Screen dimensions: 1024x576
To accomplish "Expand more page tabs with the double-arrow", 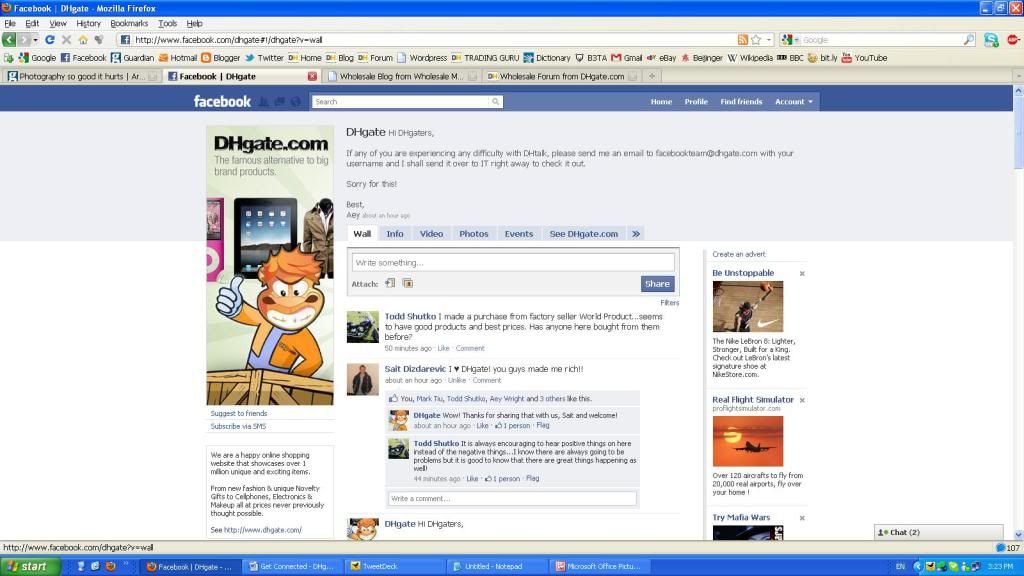I will pyautogui.click(x=636, y=234).
